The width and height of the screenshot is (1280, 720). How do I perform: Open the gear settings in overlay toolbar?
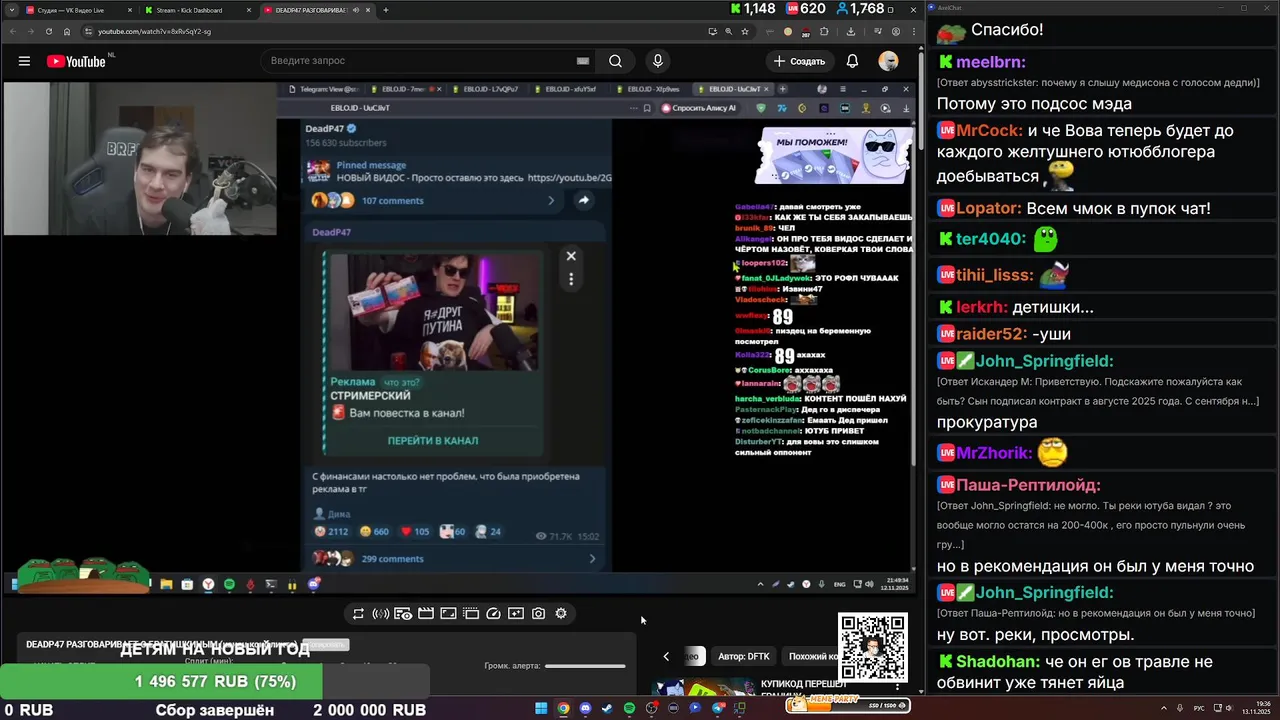561,613
